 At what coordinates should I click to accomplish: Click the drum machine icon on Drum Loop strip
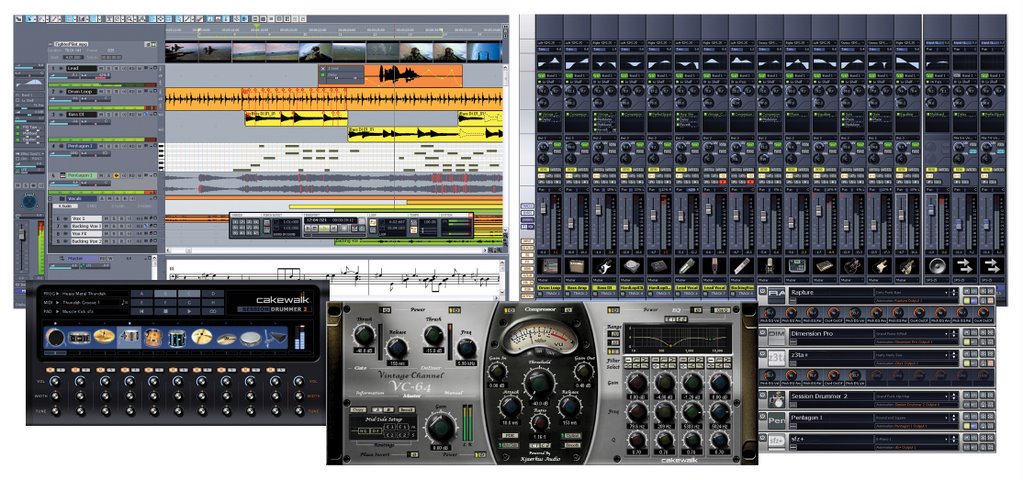[549, 265]
